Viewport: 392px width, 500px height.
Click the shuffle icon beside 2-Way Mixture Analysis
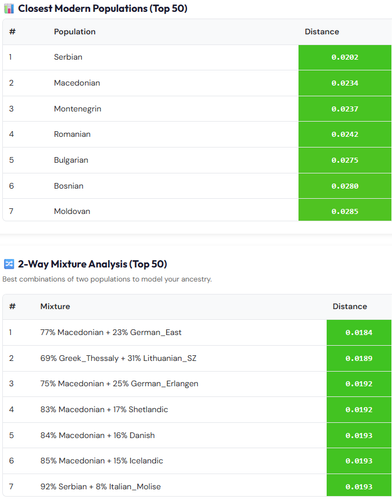point(9,264)
